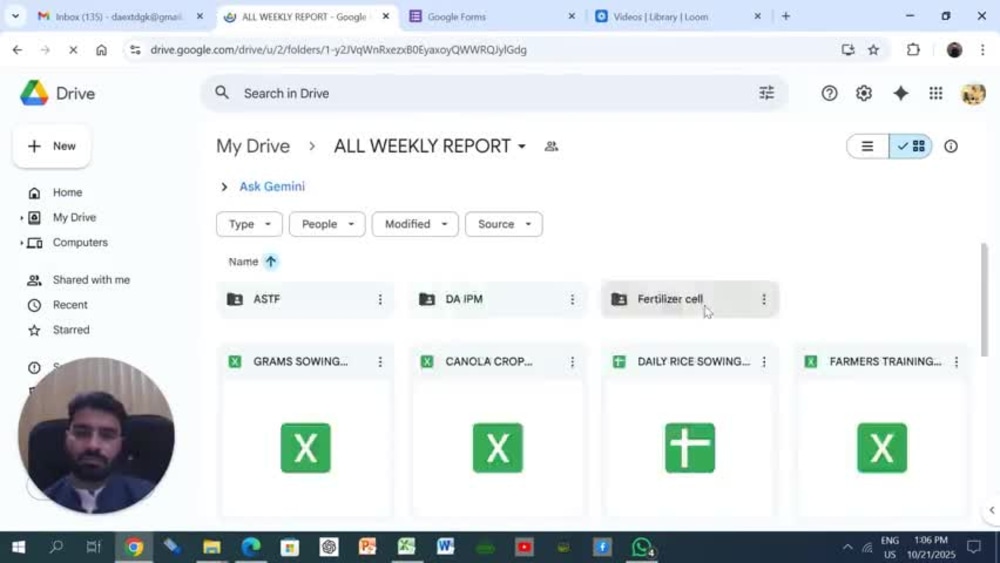Open the Chrome profile icon

click(x=954, y=50)
